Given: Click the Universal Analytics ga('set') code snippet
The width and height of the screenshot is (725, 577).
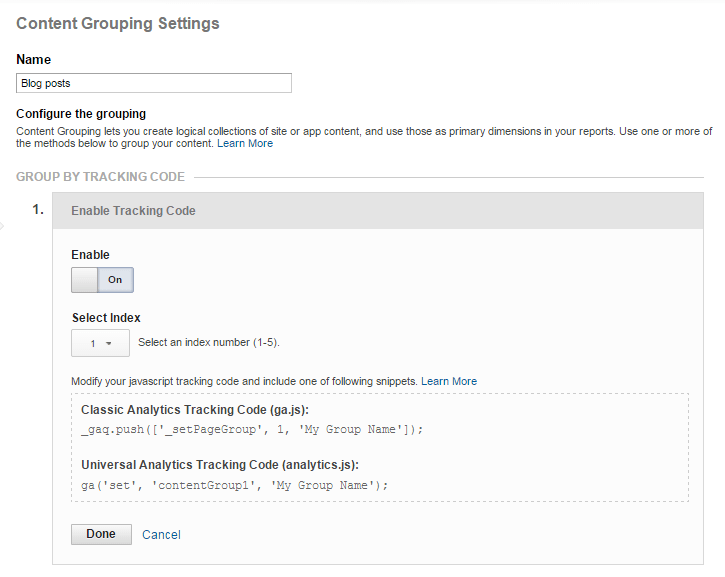Looking at the screenshot, I should [234, 485].
